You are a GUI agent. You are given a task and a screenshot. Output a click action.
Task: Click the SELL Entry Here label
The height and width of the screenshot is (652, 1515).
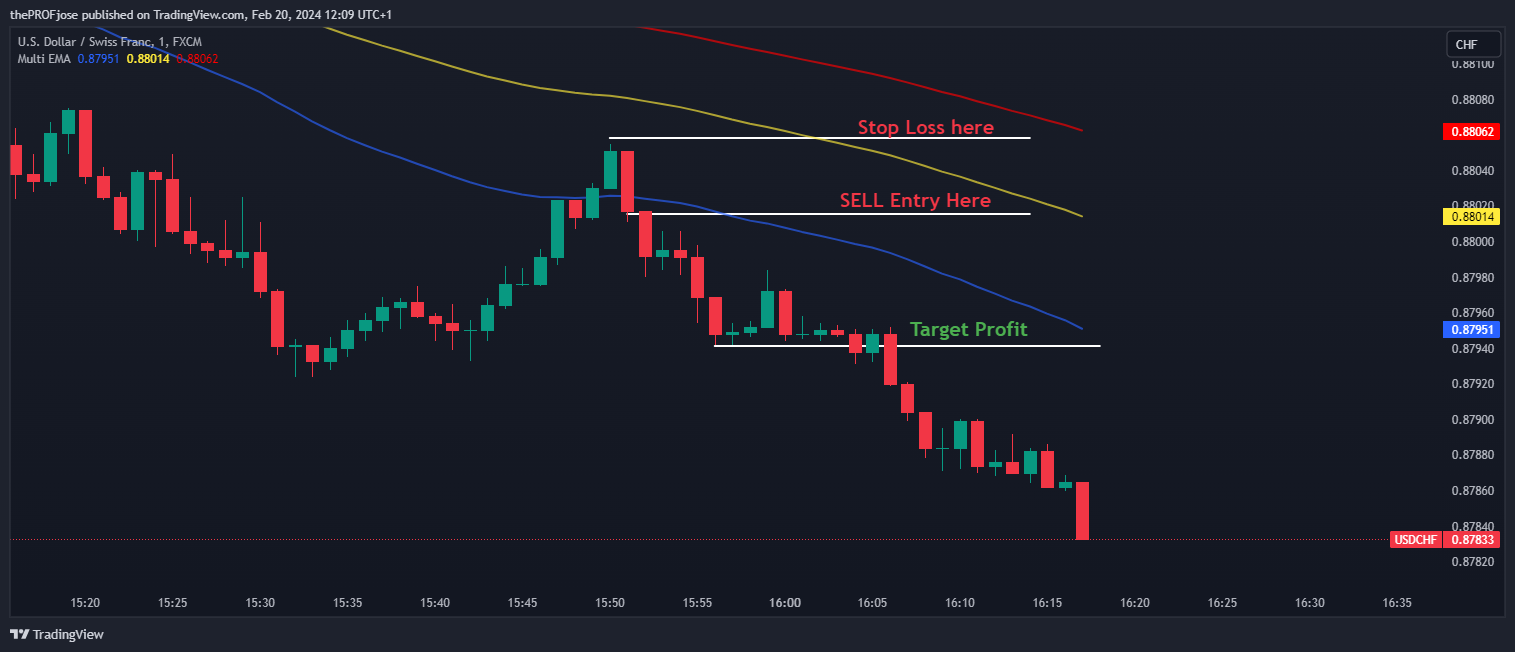point(915,200)
